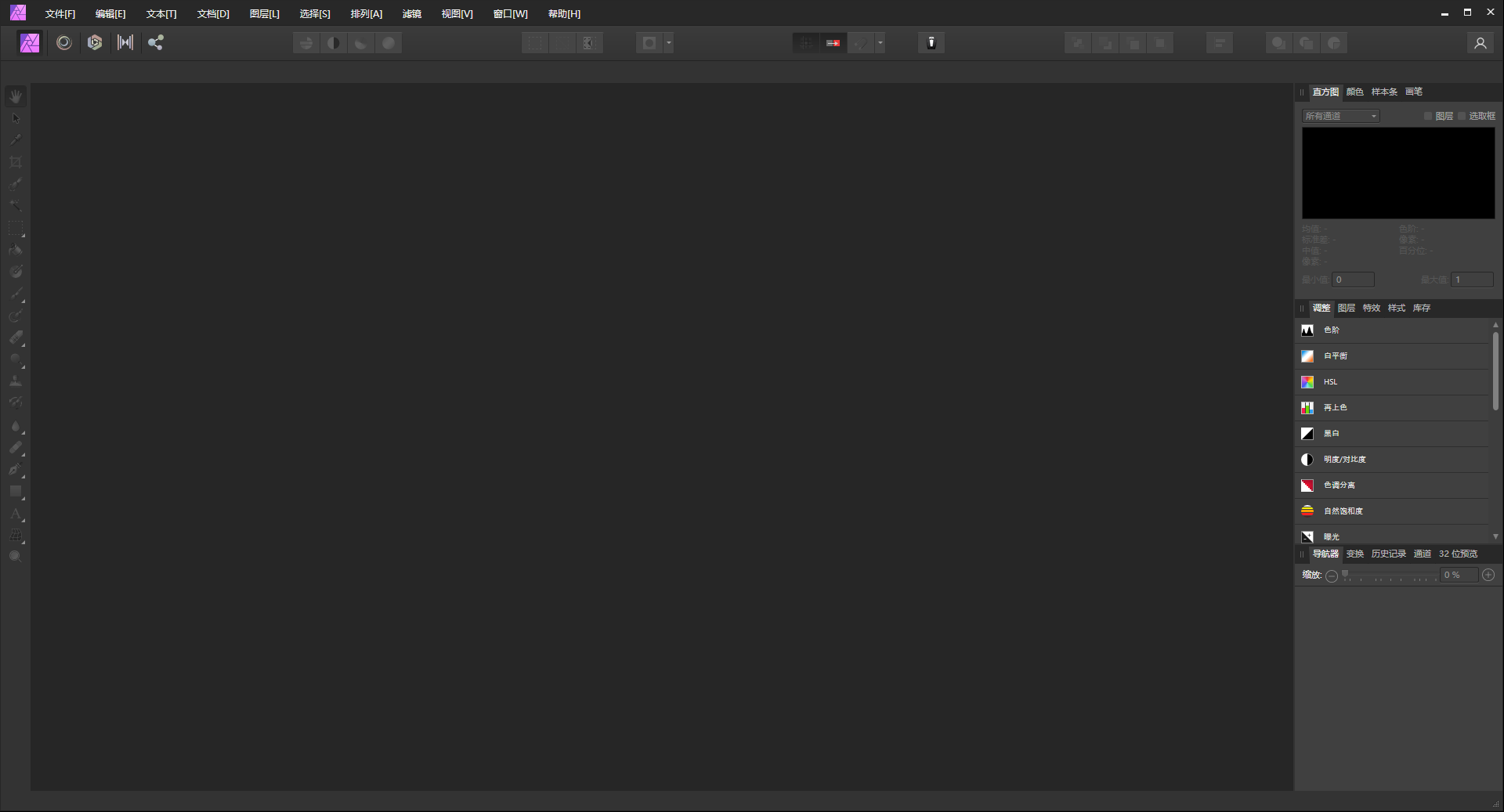Select the Zoom magnifier tool
This screenshot has width=1504, height=812.
coord(16,557)
